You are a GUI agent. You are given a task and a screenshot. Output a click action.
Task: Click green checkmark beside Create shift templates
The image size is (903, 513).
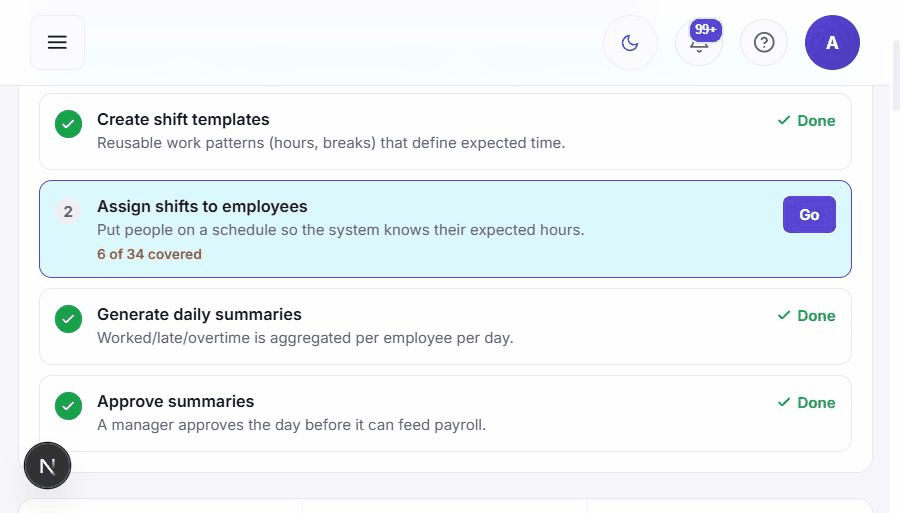pos(69,124)
